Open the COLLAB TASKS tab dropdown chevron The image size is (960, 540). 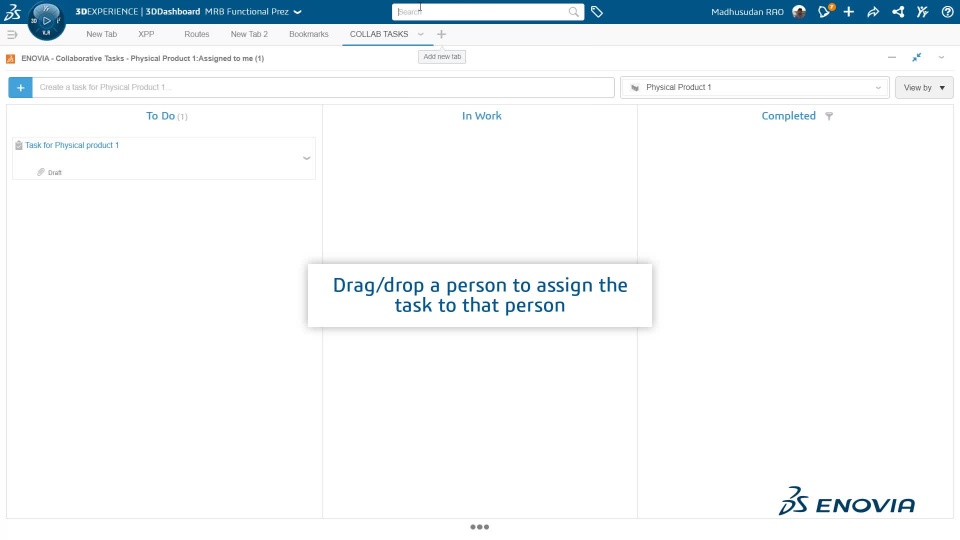tap(421, 34)
